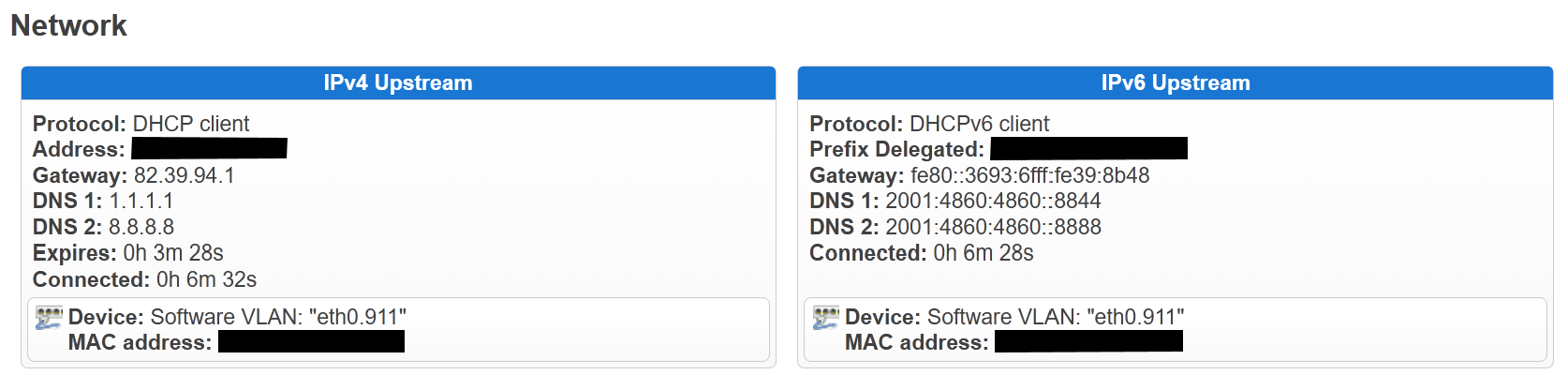
Task: Click the IPv6 Upstream panel header
Action: [x=1175, y=82]
